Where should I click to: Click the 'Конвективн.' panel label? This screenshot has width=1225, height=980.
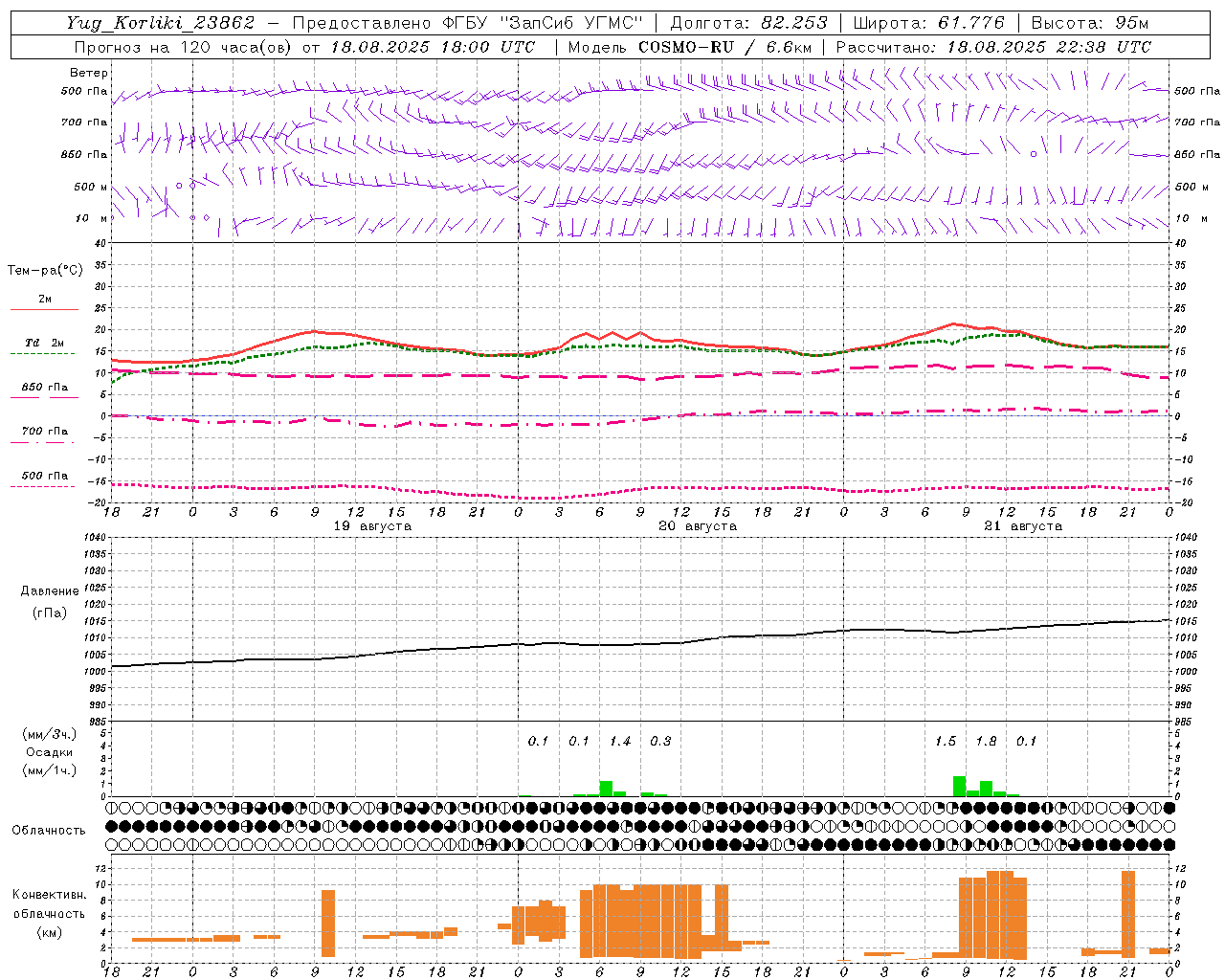50,895
